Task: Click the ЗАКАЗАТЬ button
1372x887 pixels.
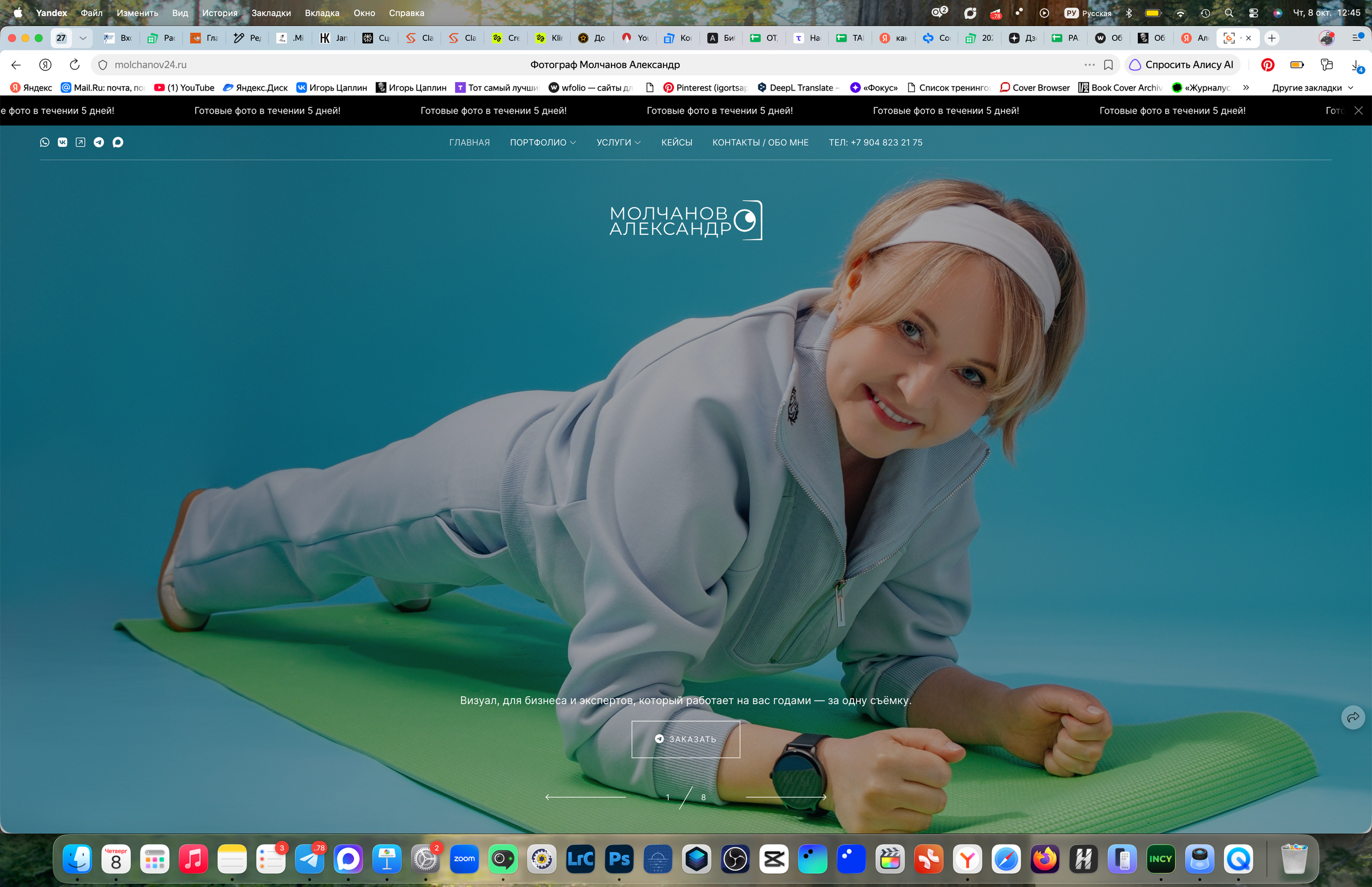Action: pyautogui.click(x=685, y=739)
